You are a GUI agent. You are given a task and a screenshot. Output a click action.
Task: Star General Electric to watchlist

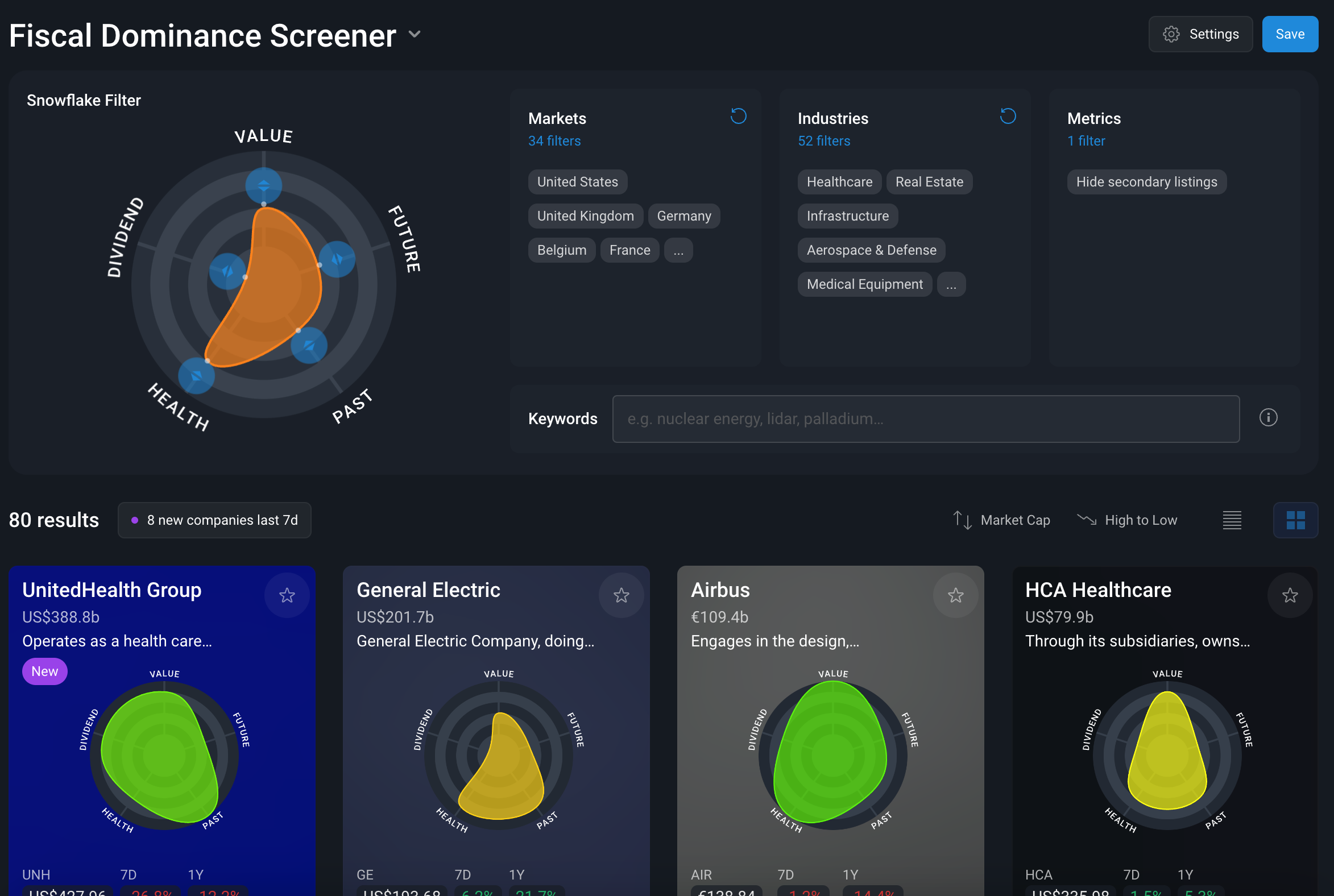pyautogui.click(x=622, y=595)
